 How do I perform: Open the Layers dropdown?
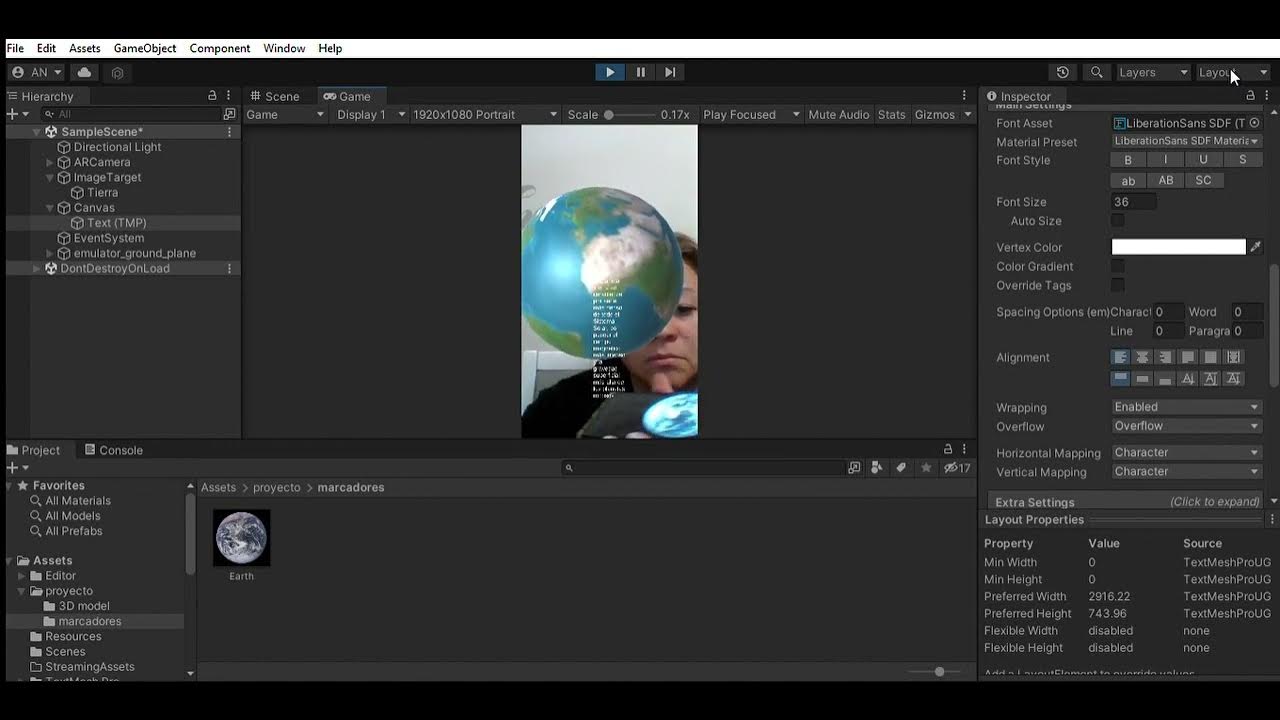tap(1153, 72)
